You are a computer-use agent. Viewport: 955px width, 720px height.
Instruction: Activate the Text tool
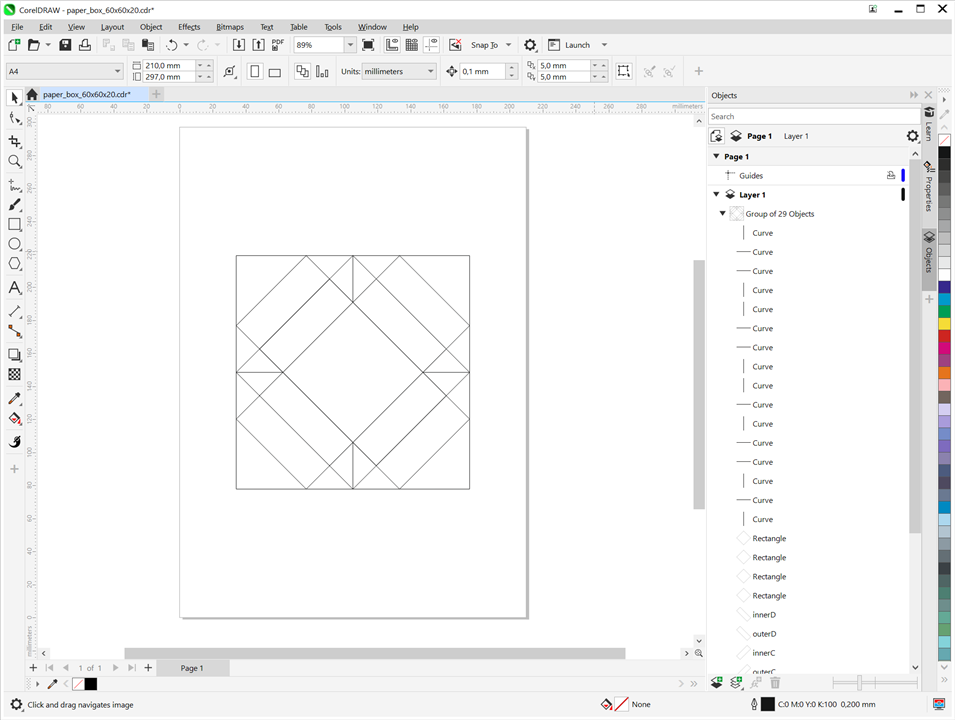point(14,288)
